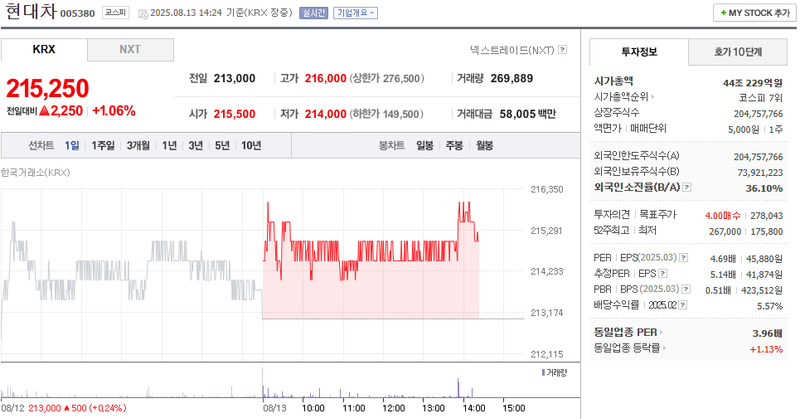Click stock code 005380
Screen dimensions: 800x419
tap(78, 14)
